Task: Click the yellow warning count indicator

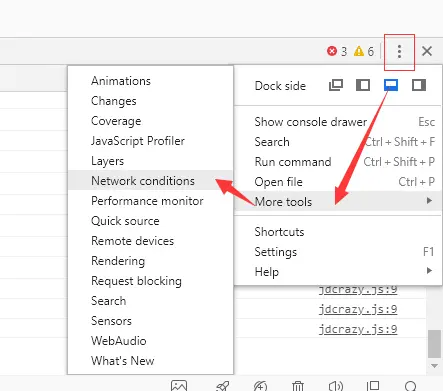Action: click(x=364, y=51)
